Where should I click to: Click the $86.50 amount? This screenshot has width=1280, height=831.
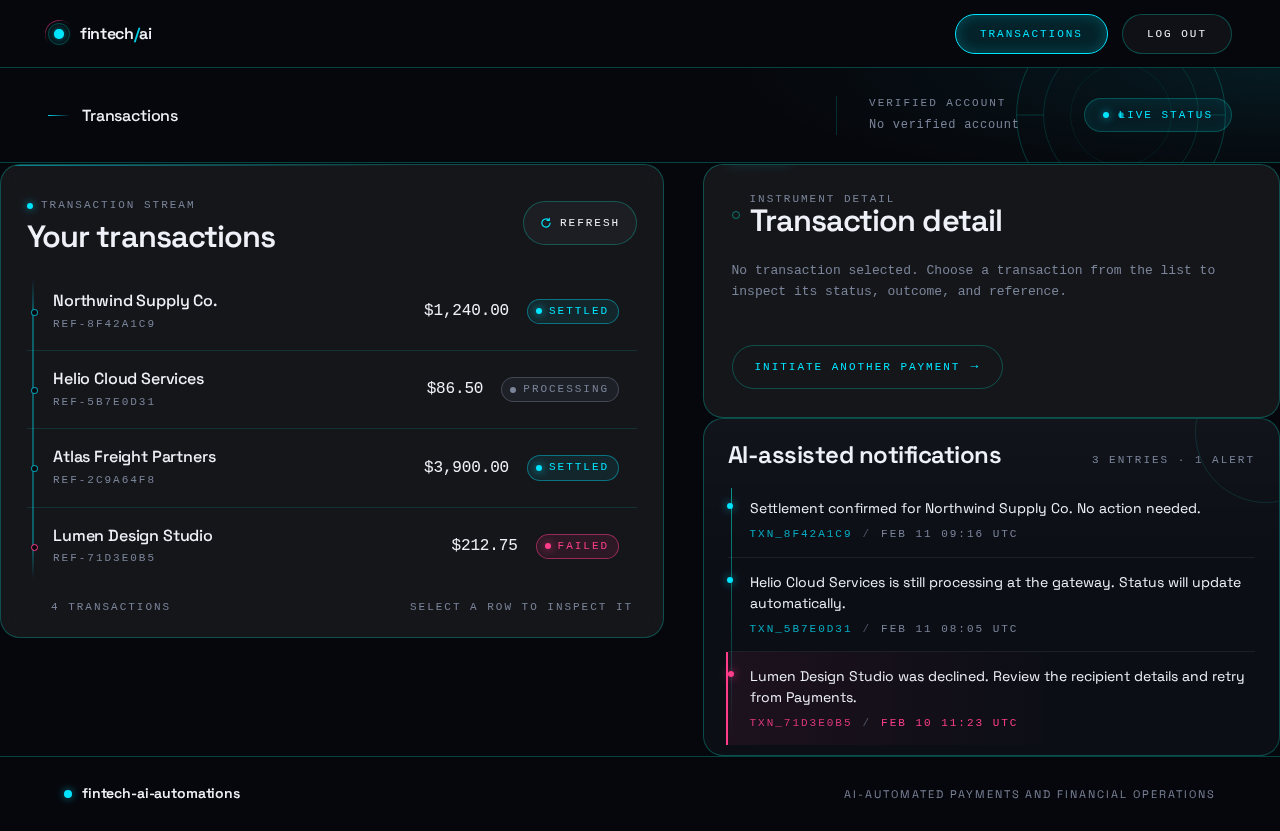coord(455,389)
